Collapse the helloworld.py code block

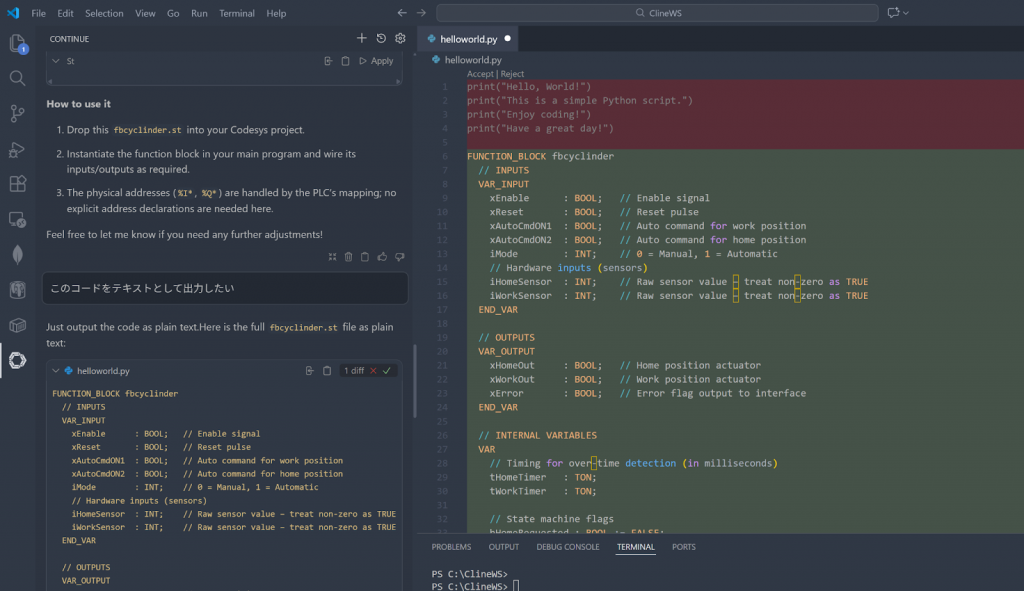pyautogui.click(x=56, y=371)
